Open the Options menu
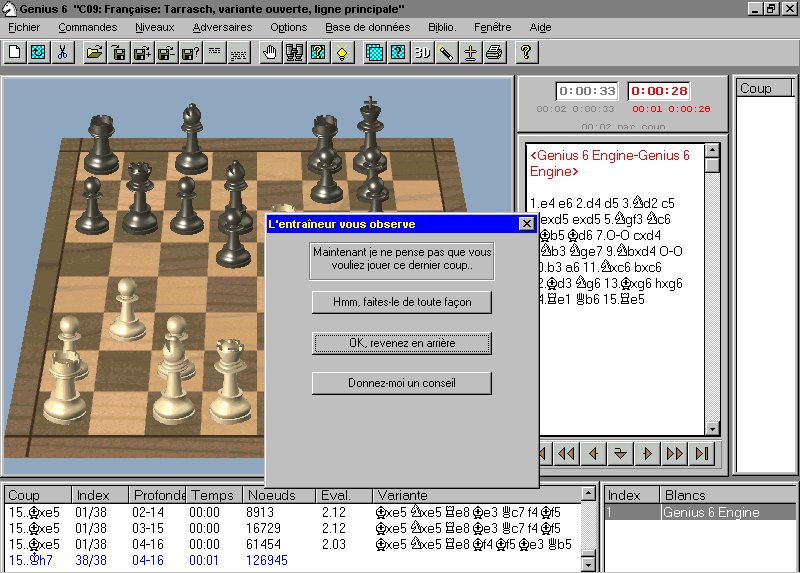This screenshot has height=573, width=800. point(289,28)
